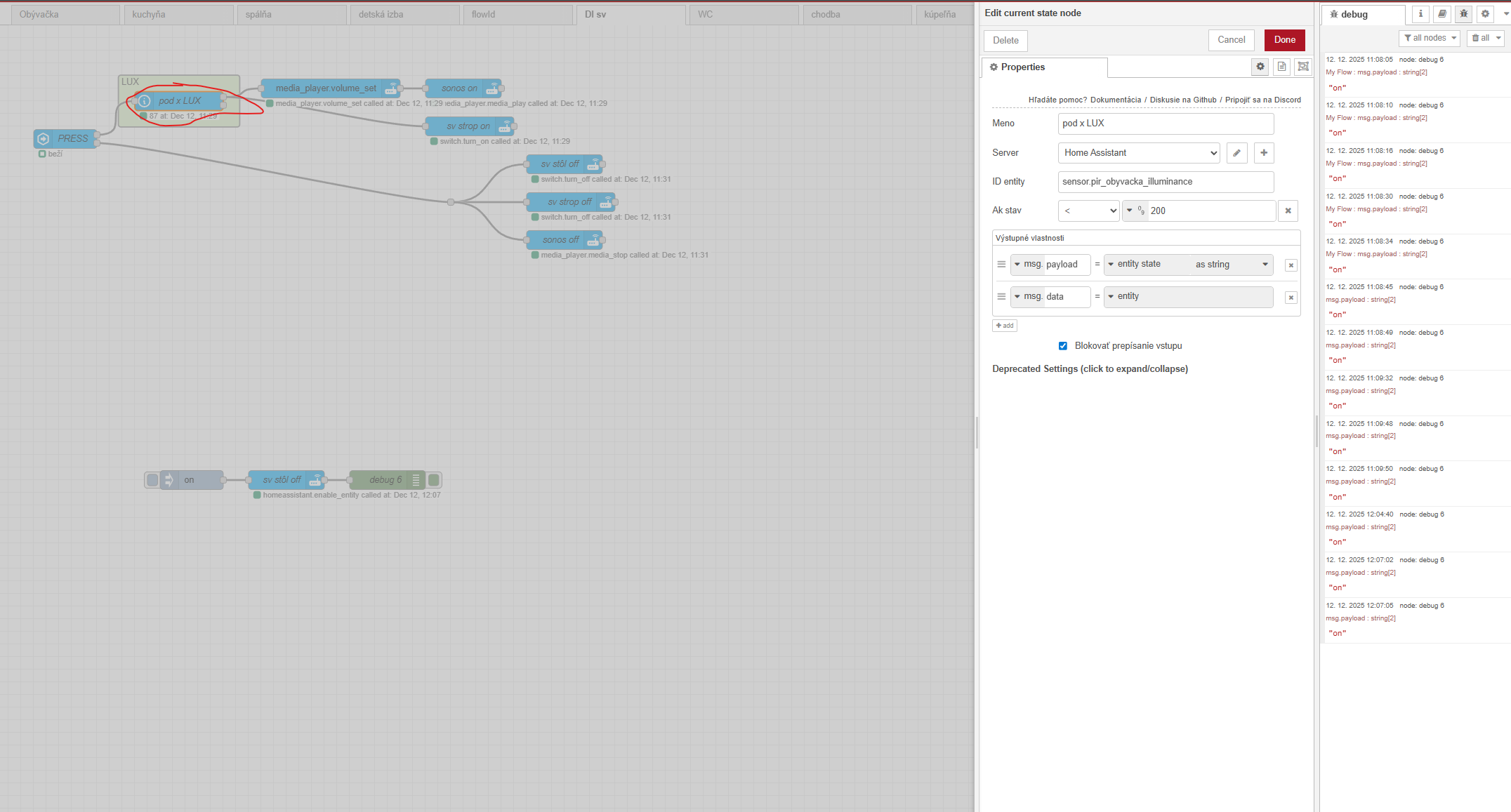Open node description document icon
The height and width of the screenshot is (812, 1511).
click(1281, 67)
